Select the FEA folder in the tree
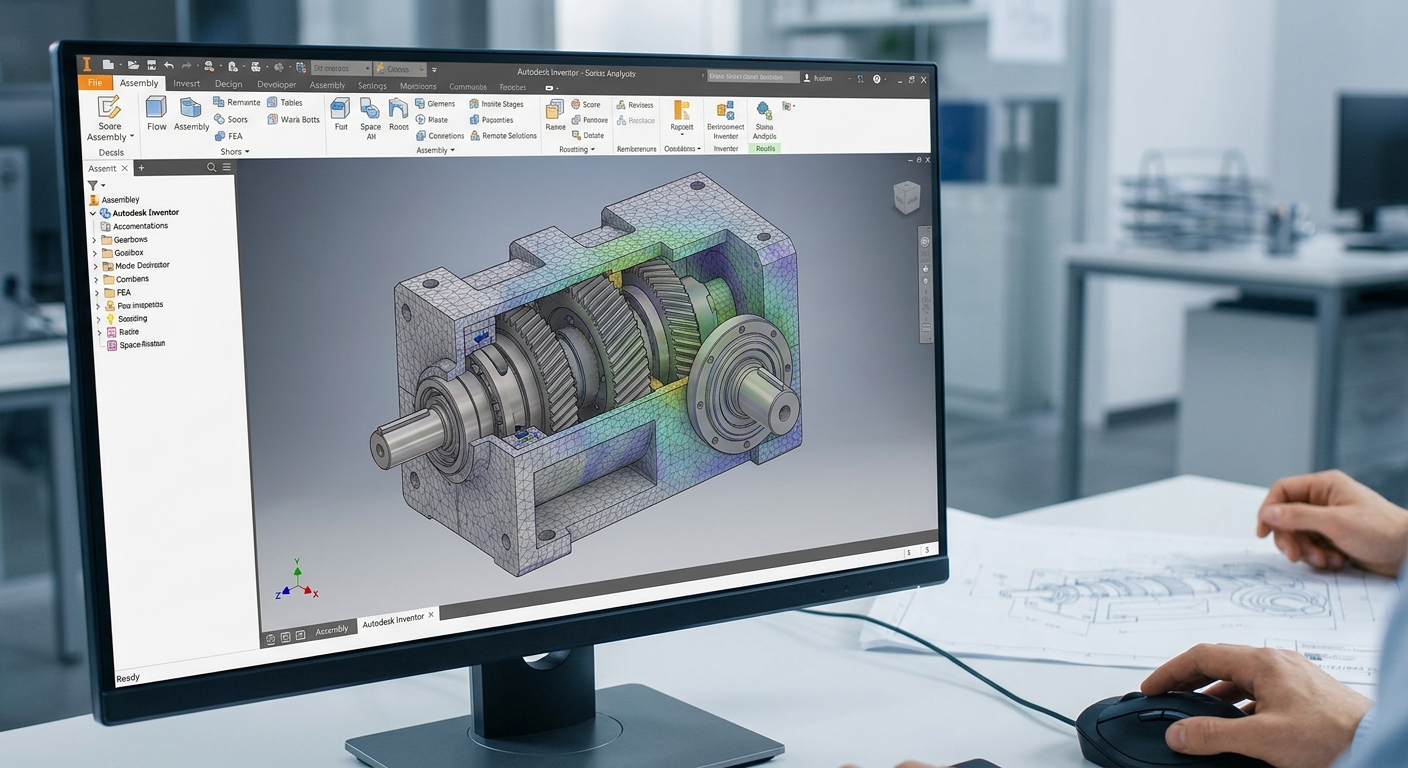The height and width of the screenshot is (768, 1408). point(117,293)
